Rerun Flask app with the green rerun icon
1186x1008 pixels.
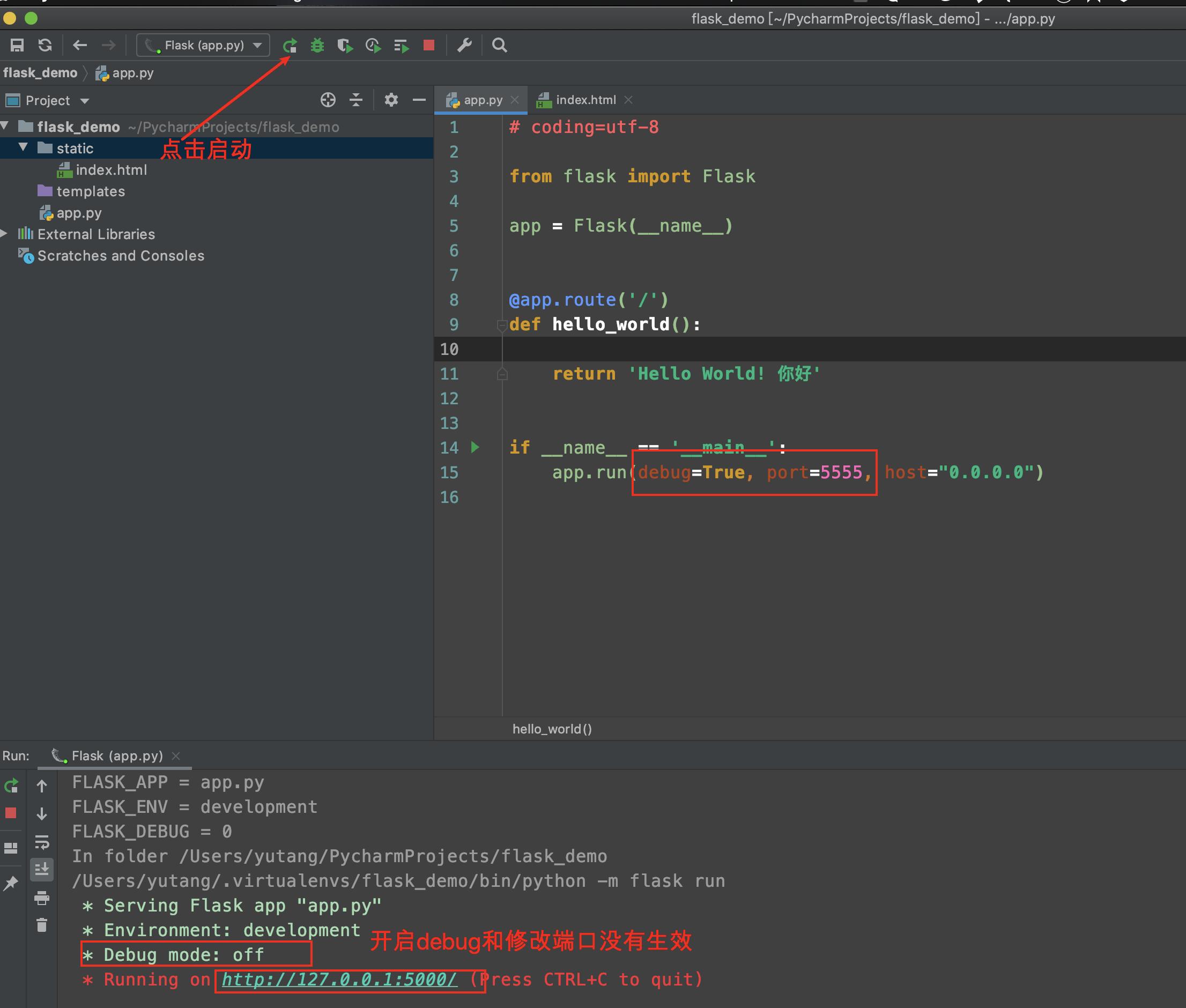pyautogui.click(x=290, y=45)
